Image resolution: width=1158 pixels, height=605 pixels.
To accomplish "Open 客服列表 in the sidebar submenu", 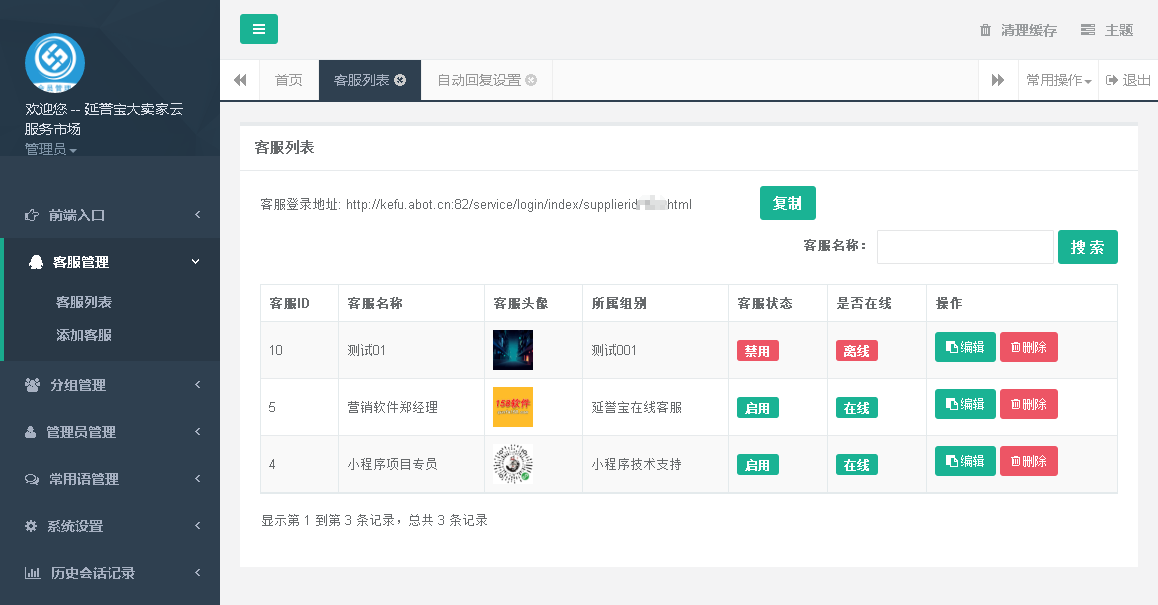I will 83,302.
